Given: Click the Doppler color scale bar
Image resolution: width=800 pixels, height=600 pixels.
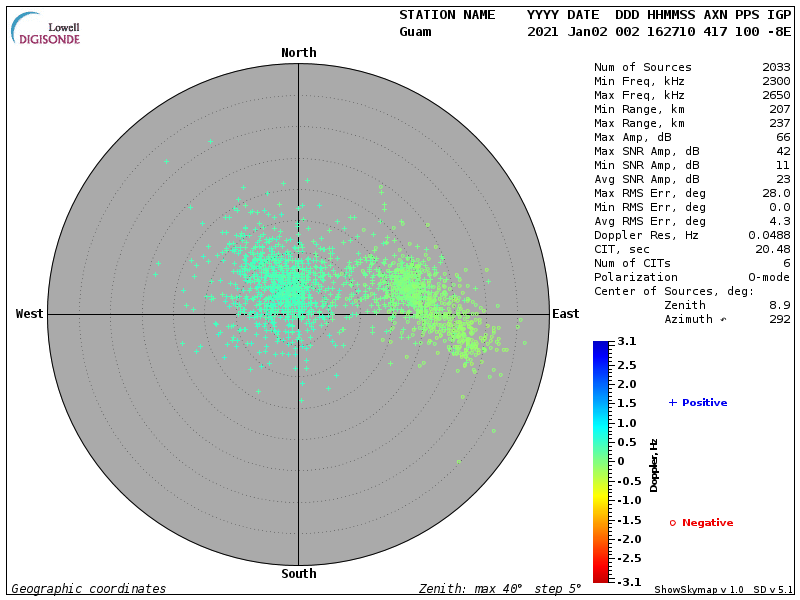Looking at the screenshot, I should pos(600,461).
